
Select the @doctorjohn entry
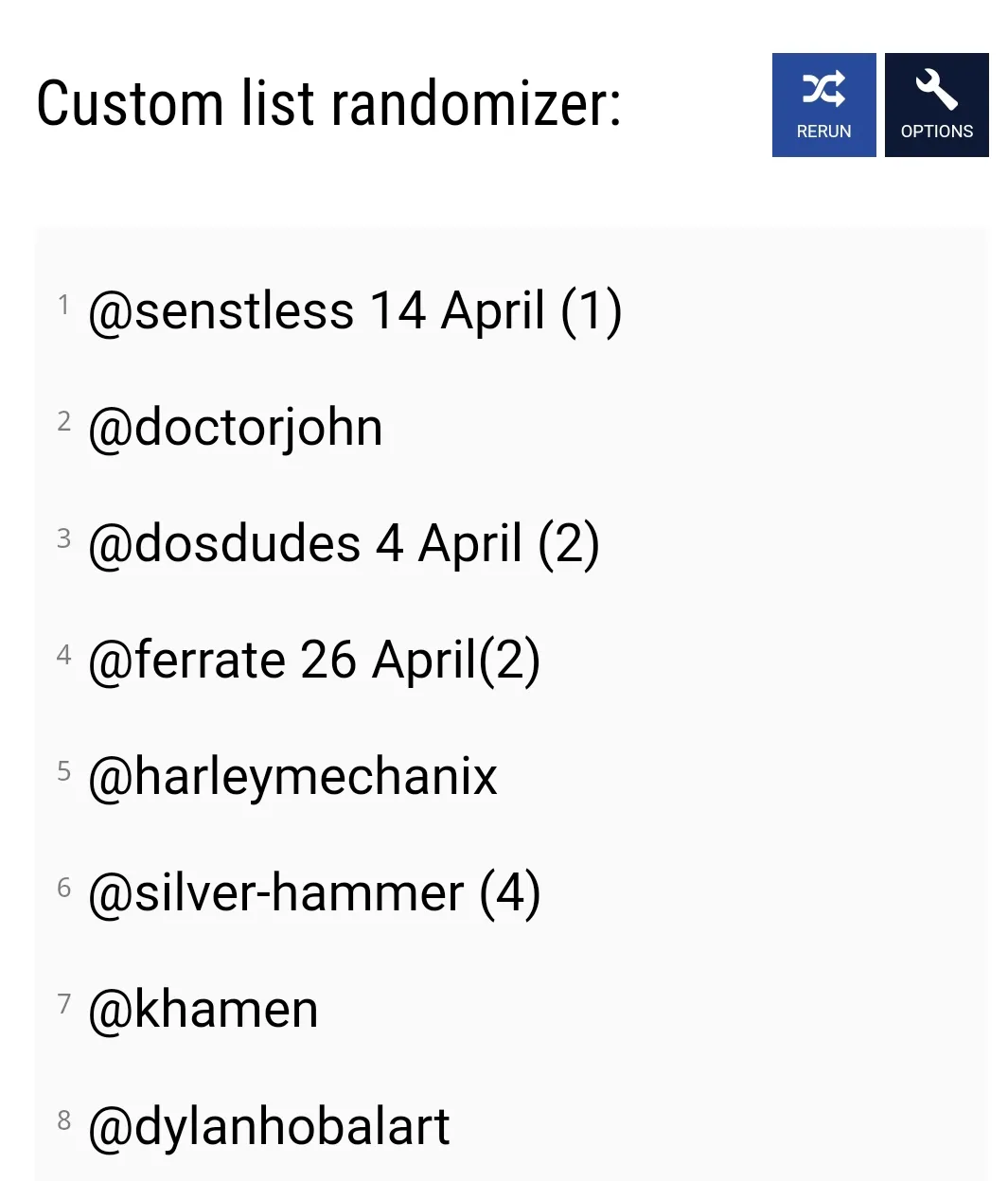[x=235, y=428]
